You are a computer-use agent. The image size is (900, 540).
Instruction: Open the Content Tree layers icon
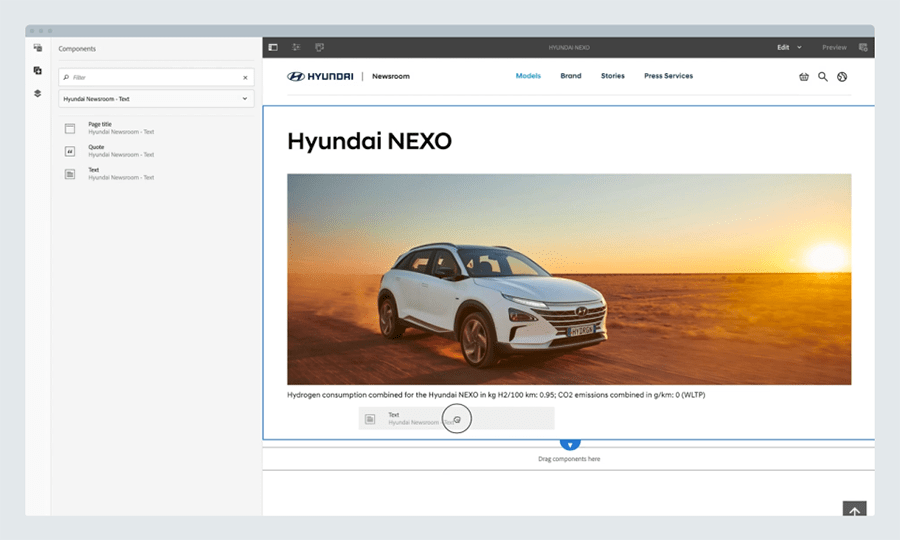click(x=38, y=93)
